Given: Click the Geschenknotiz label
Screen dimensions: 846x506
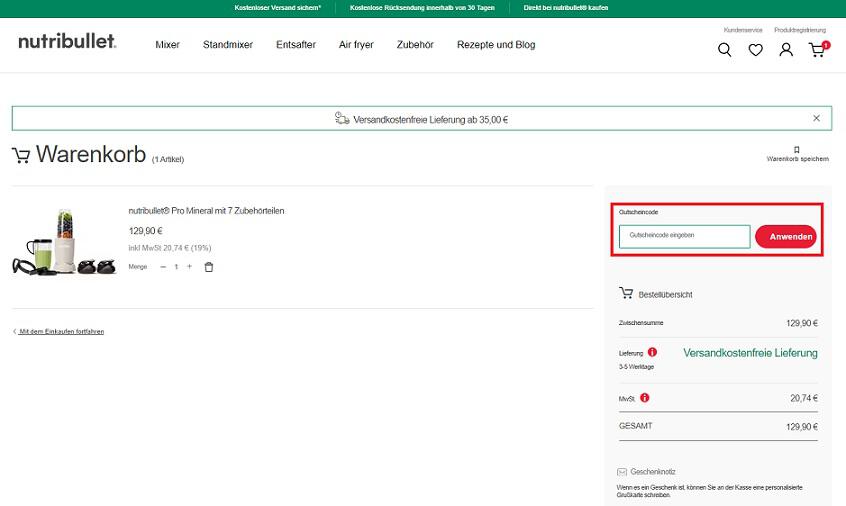Looking at the screenshot, I should tap(653, 472).
